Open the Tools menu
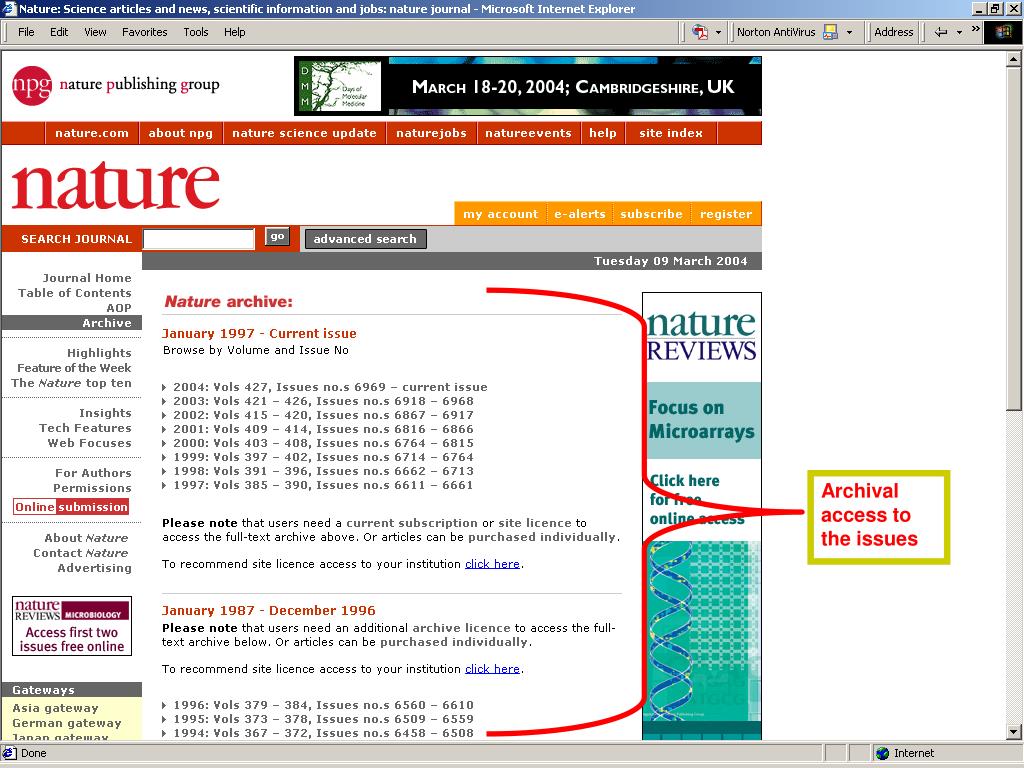Screen dimensions: 1024x768 point(195,32)
